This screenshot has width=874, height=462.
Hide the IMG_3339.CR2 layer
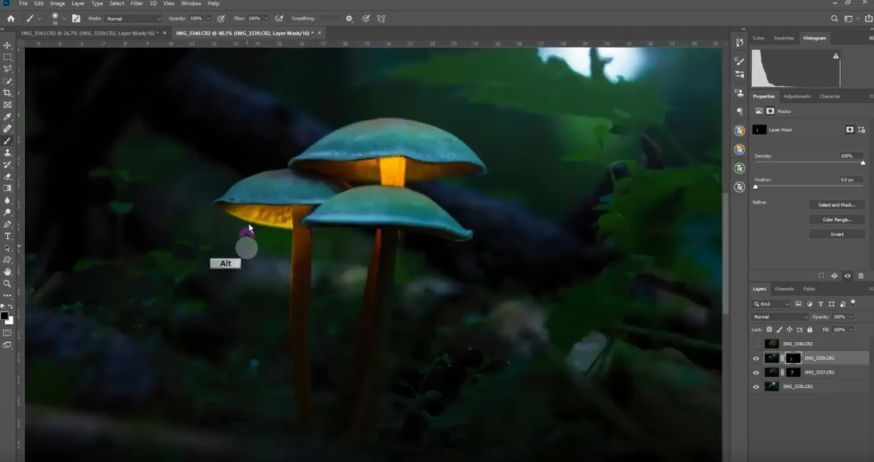(756, 358)
